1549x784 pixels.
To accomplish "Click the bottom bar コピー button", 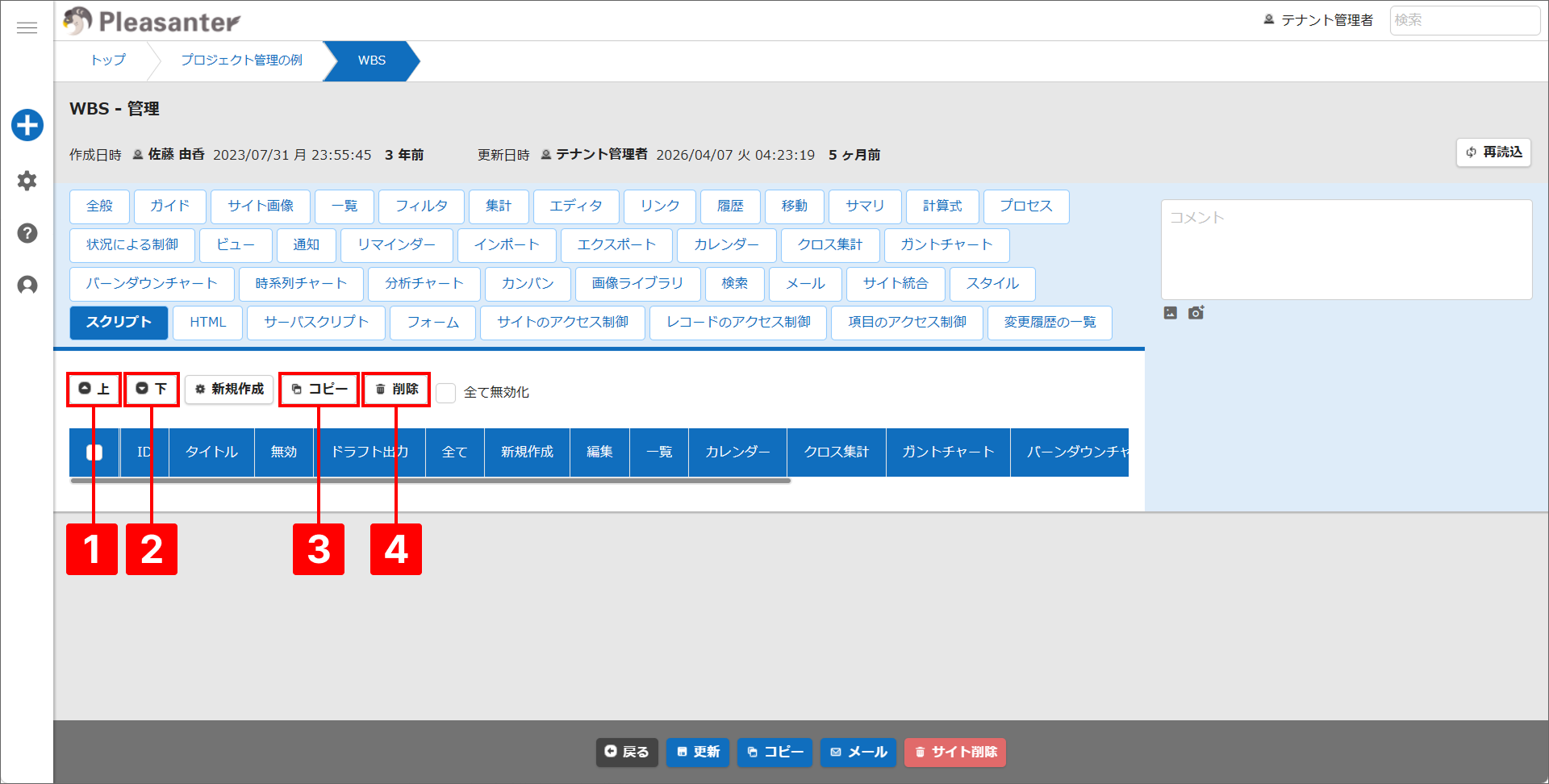I will [x=774, y=753].
